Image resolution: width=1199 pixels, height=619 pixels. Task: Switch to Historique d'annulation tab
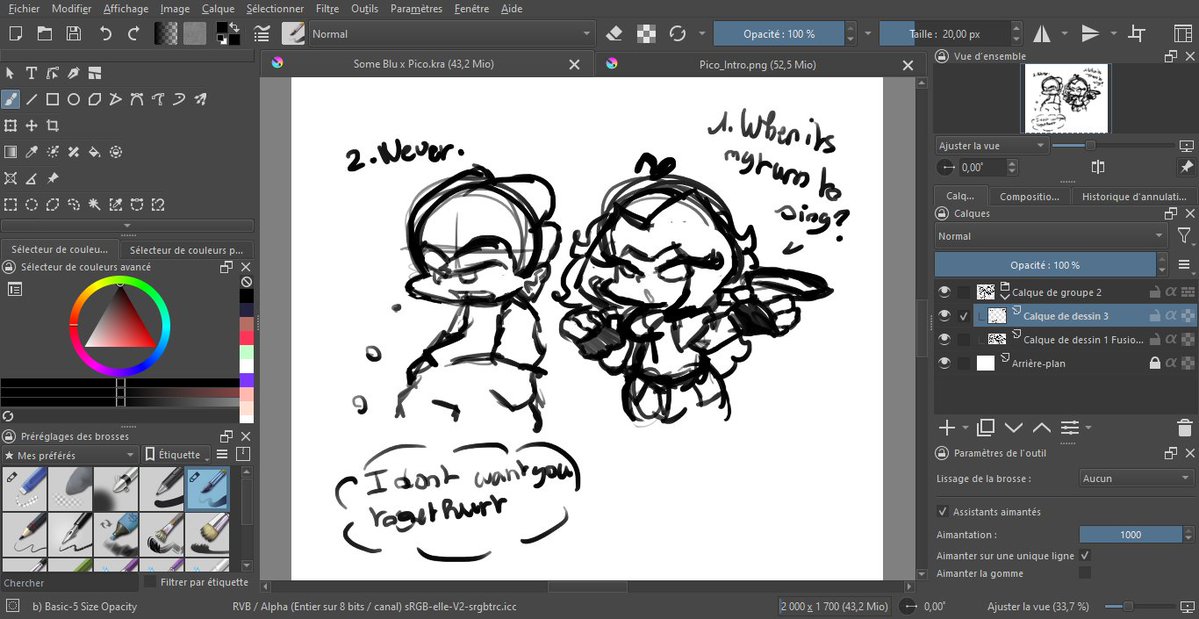pyautogui.click(x=1134, y=196)
